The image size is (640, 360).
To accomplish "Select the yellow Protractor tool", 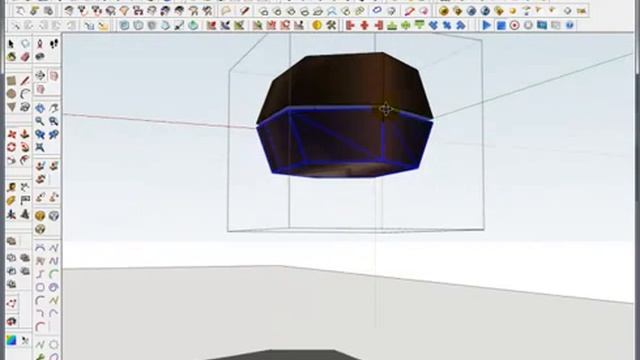I will pos(11,200).
